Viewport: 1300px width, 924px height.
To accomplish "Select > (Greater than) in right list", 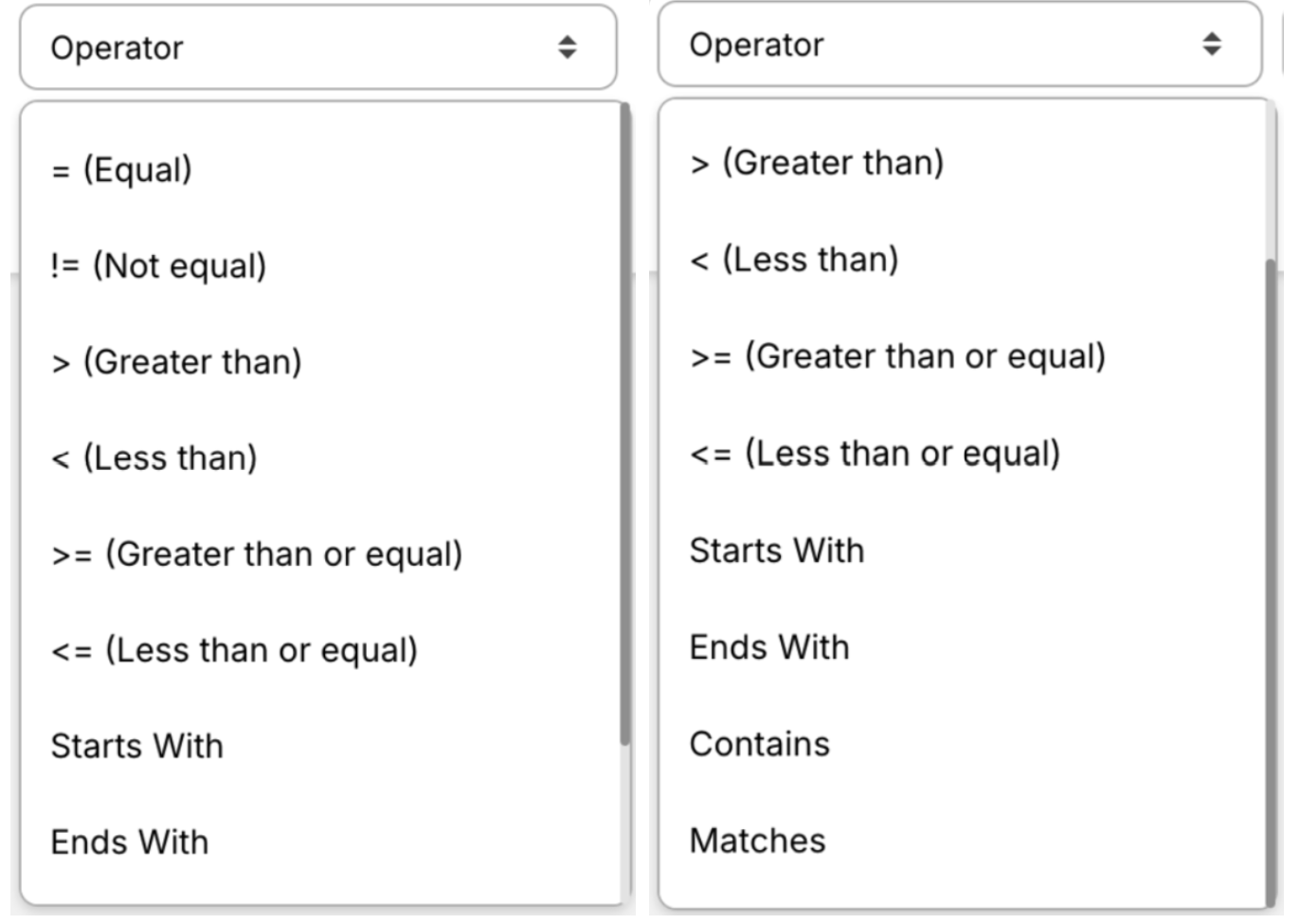I will click(817, 163).
